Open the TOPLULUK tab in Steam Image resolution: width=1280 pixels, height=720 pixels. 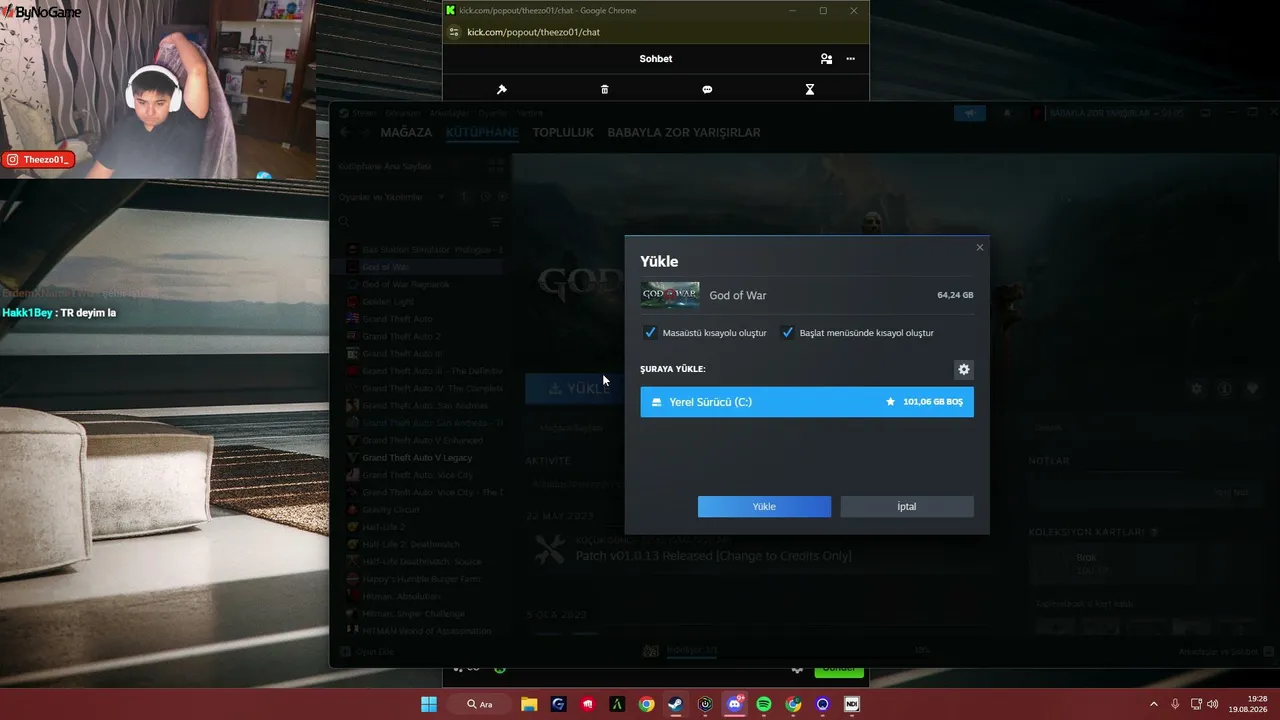pos(563,132)
